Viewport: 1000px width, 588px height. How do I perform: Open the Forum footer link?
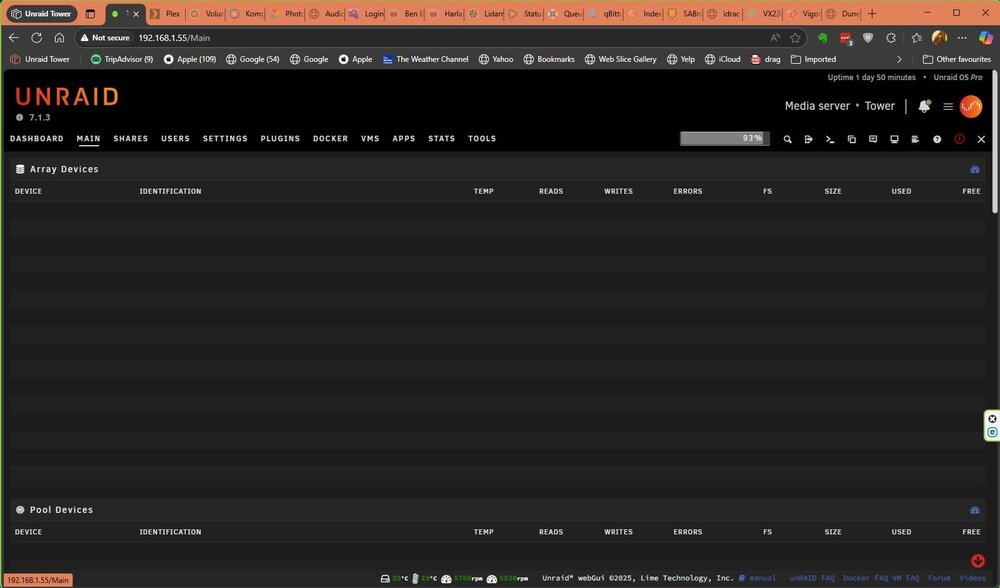(x=939, y=578)
